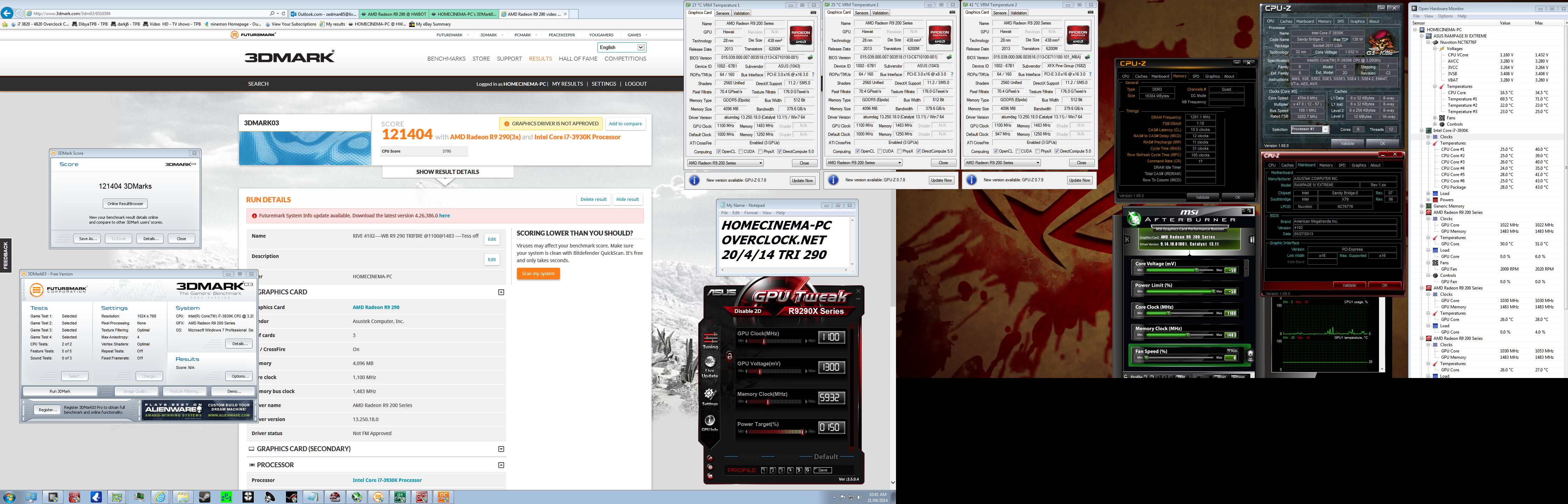Adjust the Memory Clock slider in MSI Afterburner
1568x504 pixels.
click(1179, 335)
